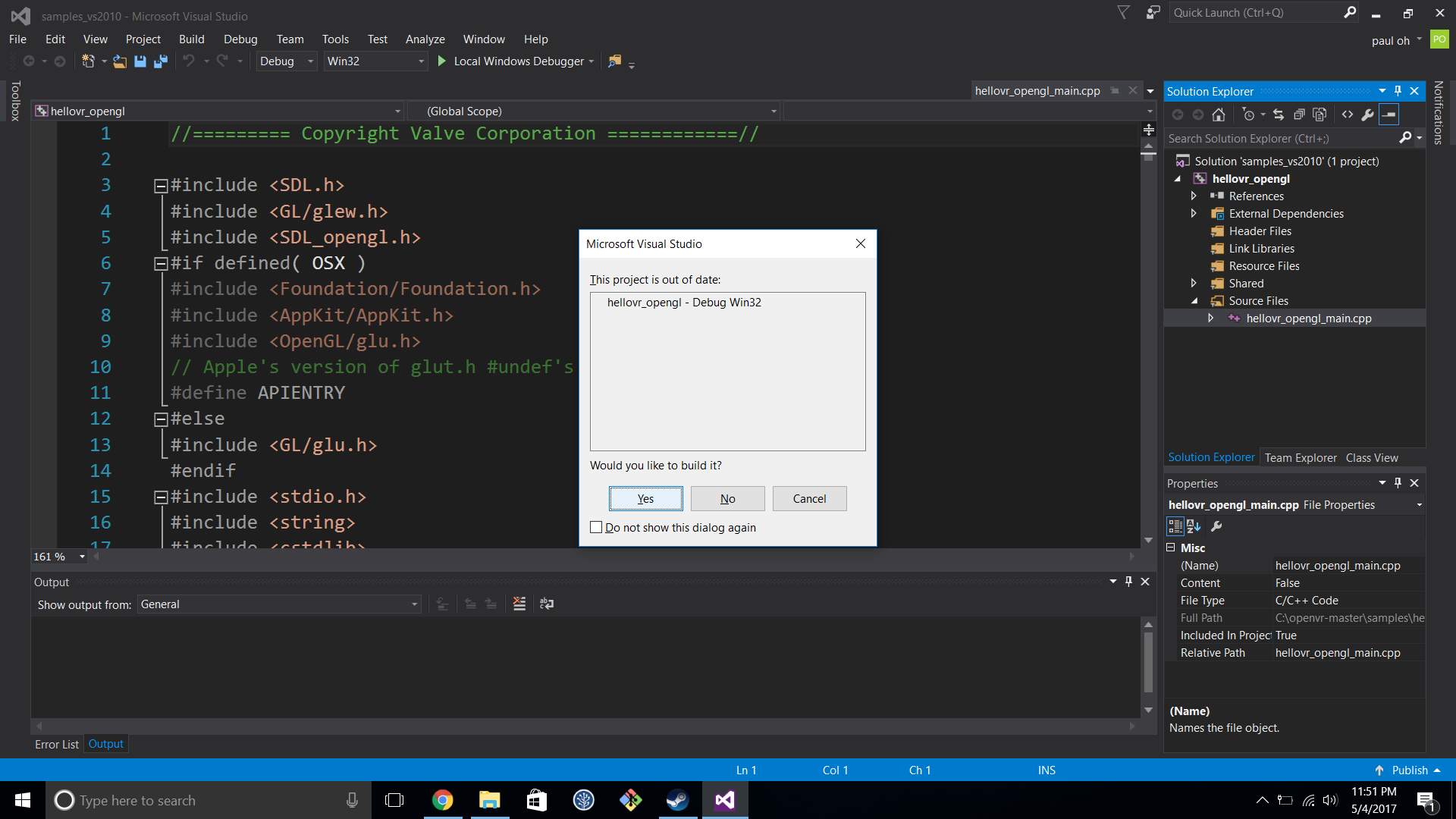Click the Quick Launch input field

(x=1255, y=12)
